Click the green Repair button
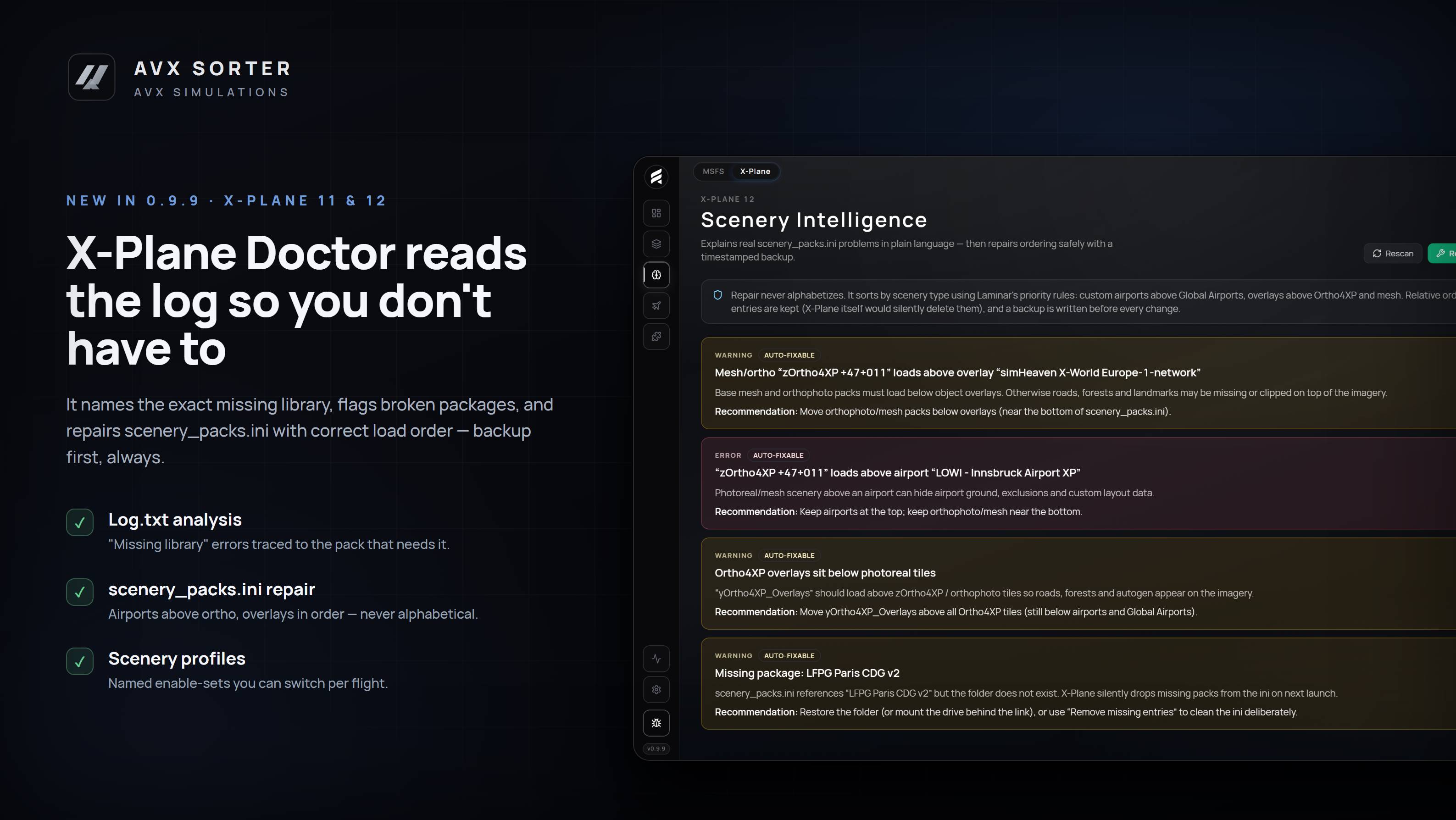This screenshot has width=1456, height=820. click(1442, 253)
